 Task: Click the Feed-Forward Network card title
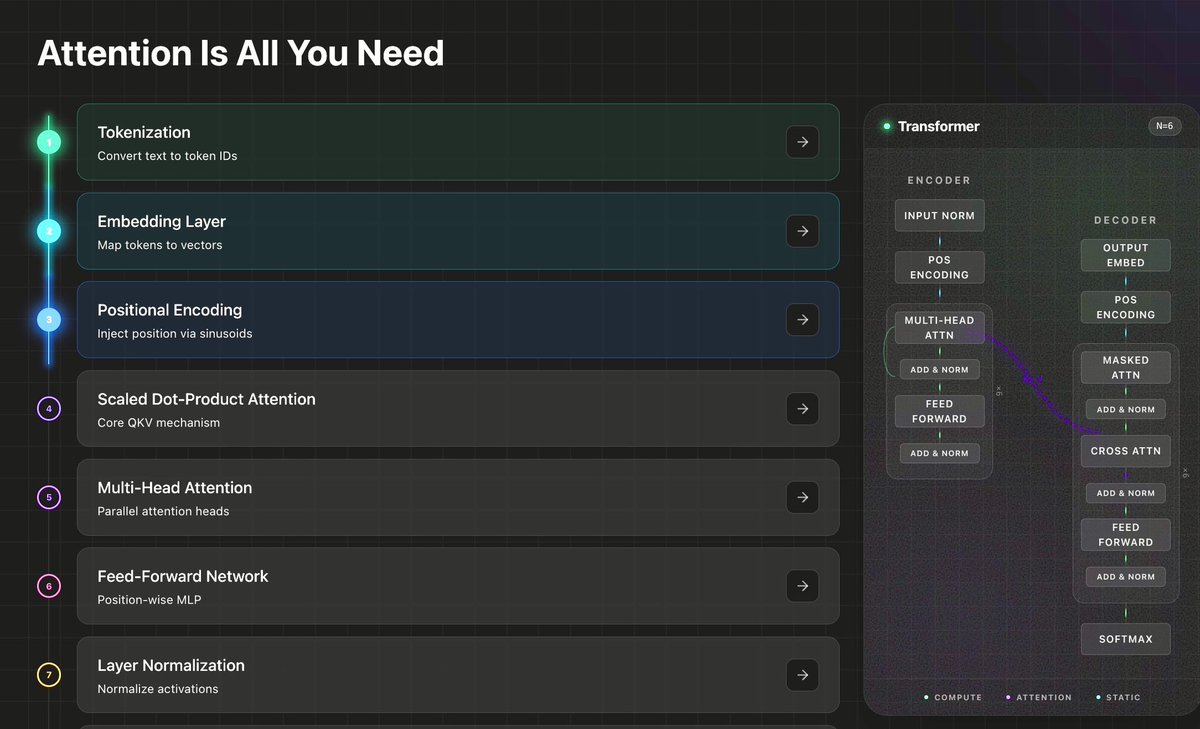(x=183, y=576)
